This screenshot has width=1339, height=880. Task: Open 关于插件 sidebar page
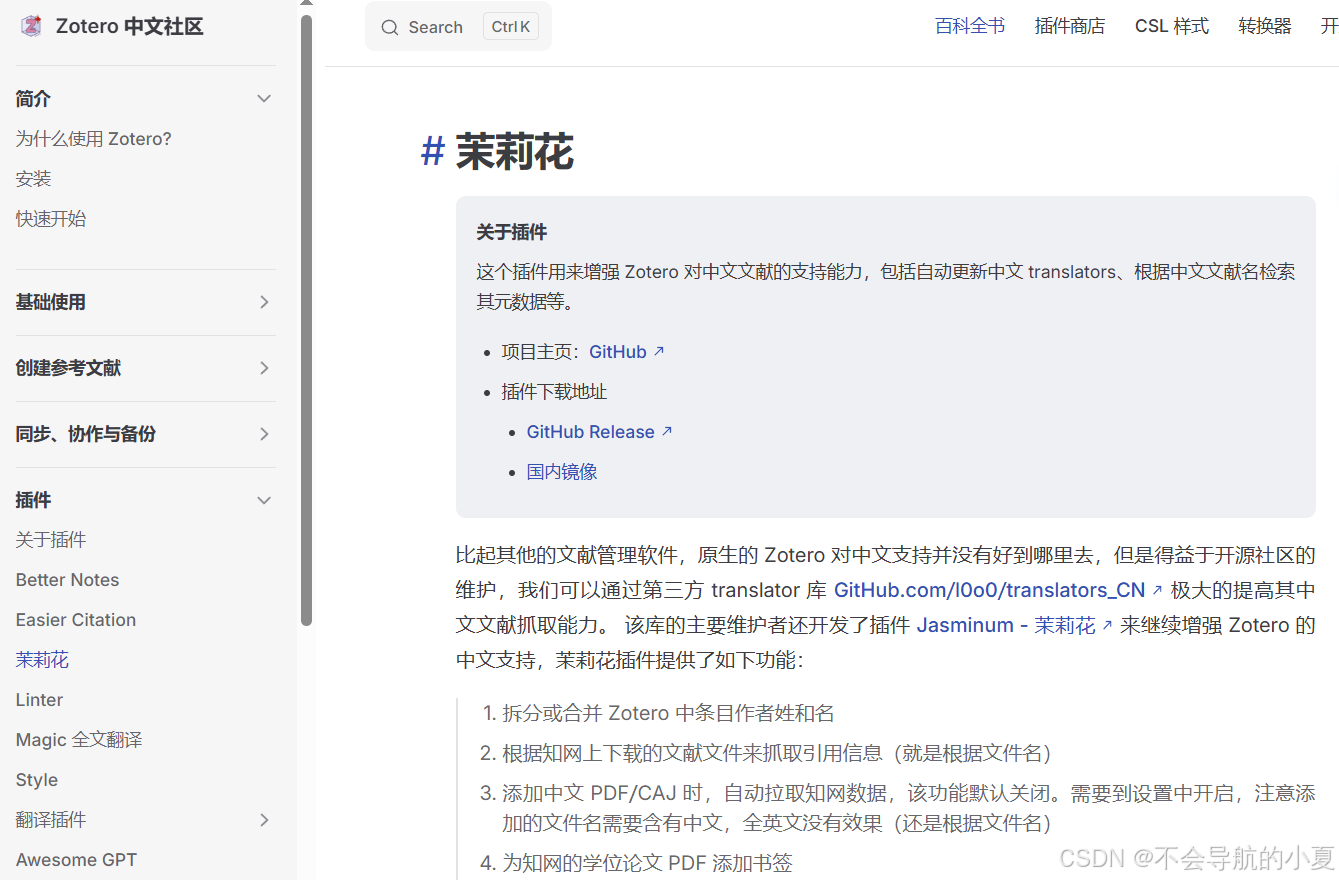(x=51, y=540)
